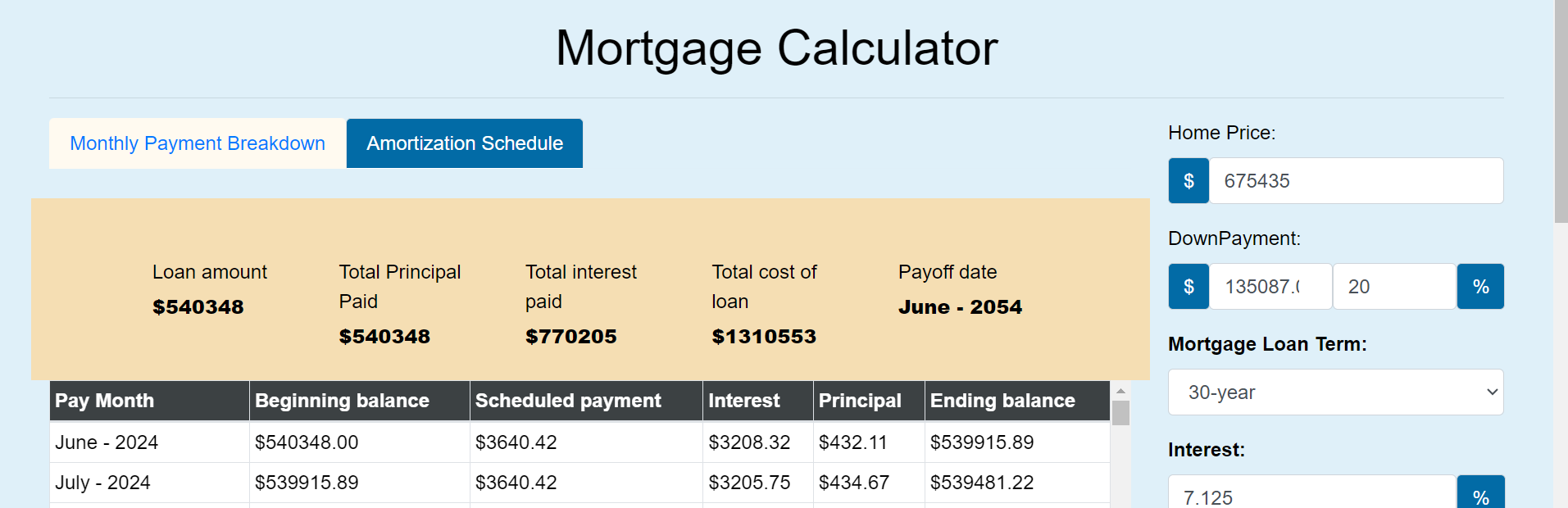The image size is (1568, 508).
Task: Click the dollar icon beside Home Price
Action: click(x=1188, y=181)
